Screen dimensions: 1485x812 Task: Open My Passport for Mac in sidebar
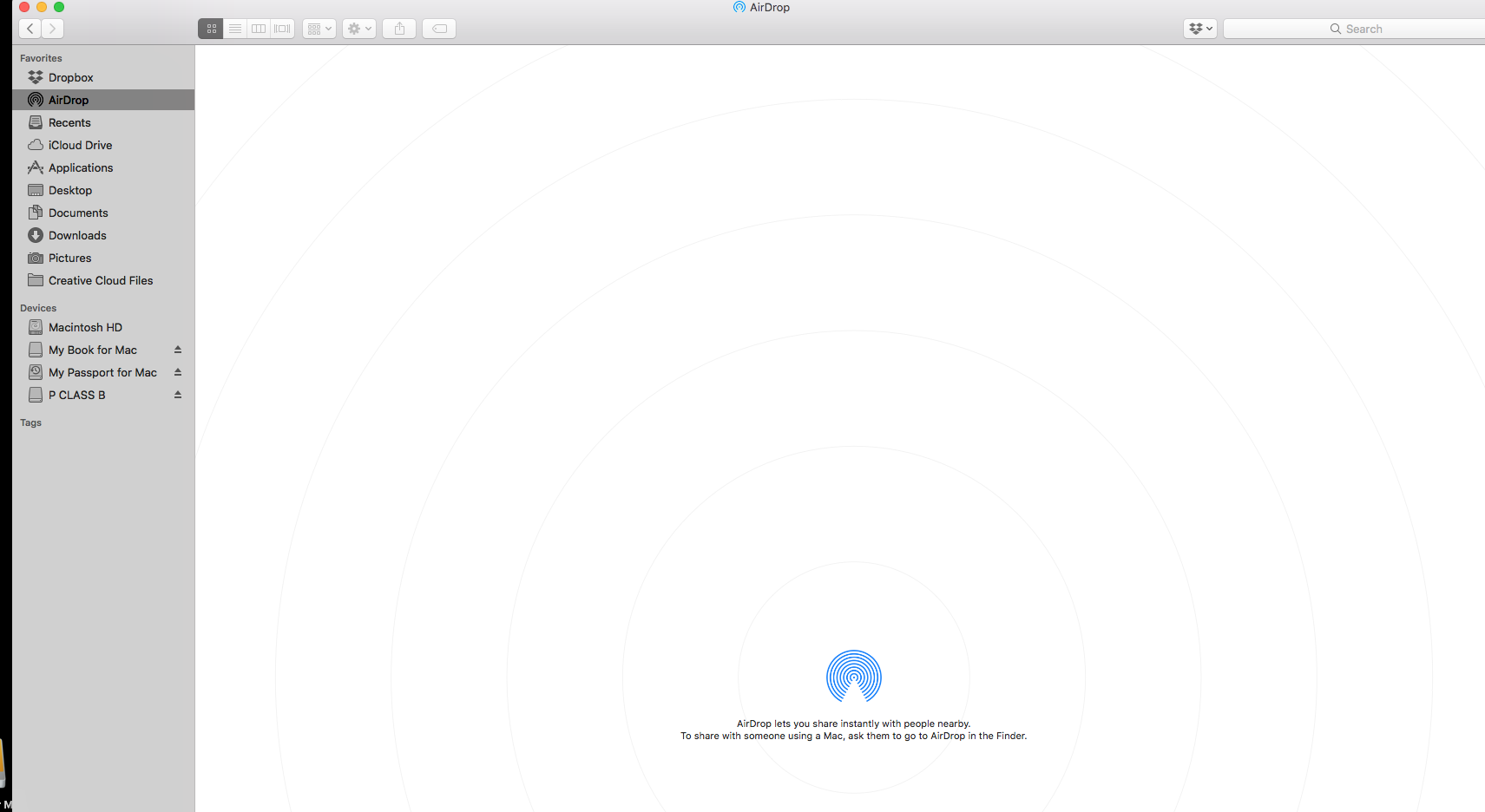(103, 372)
